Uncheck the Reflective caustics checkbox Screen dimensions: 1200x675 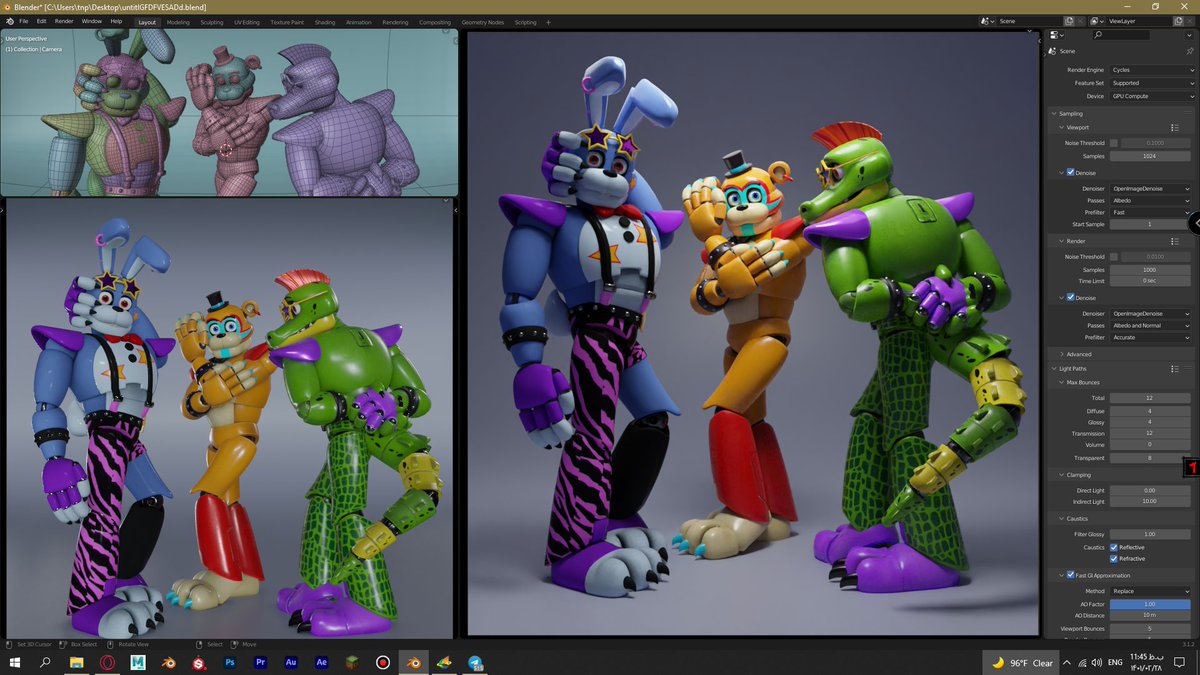[x=1114, y=547]
